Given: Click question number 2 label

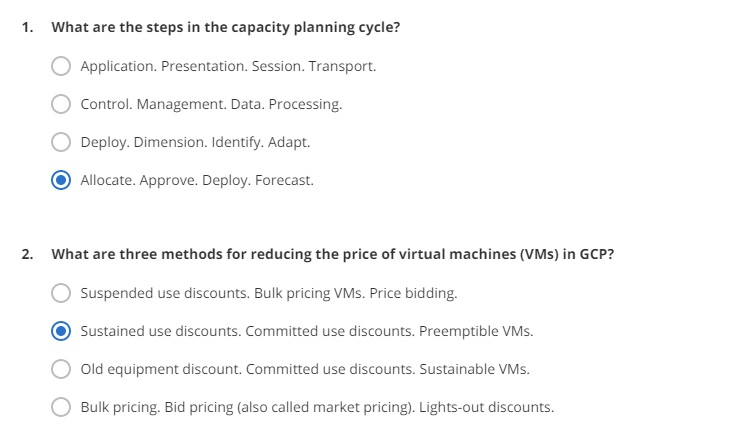Looking at the screenshot, I should pyautogui.click(x=27, y=254).
